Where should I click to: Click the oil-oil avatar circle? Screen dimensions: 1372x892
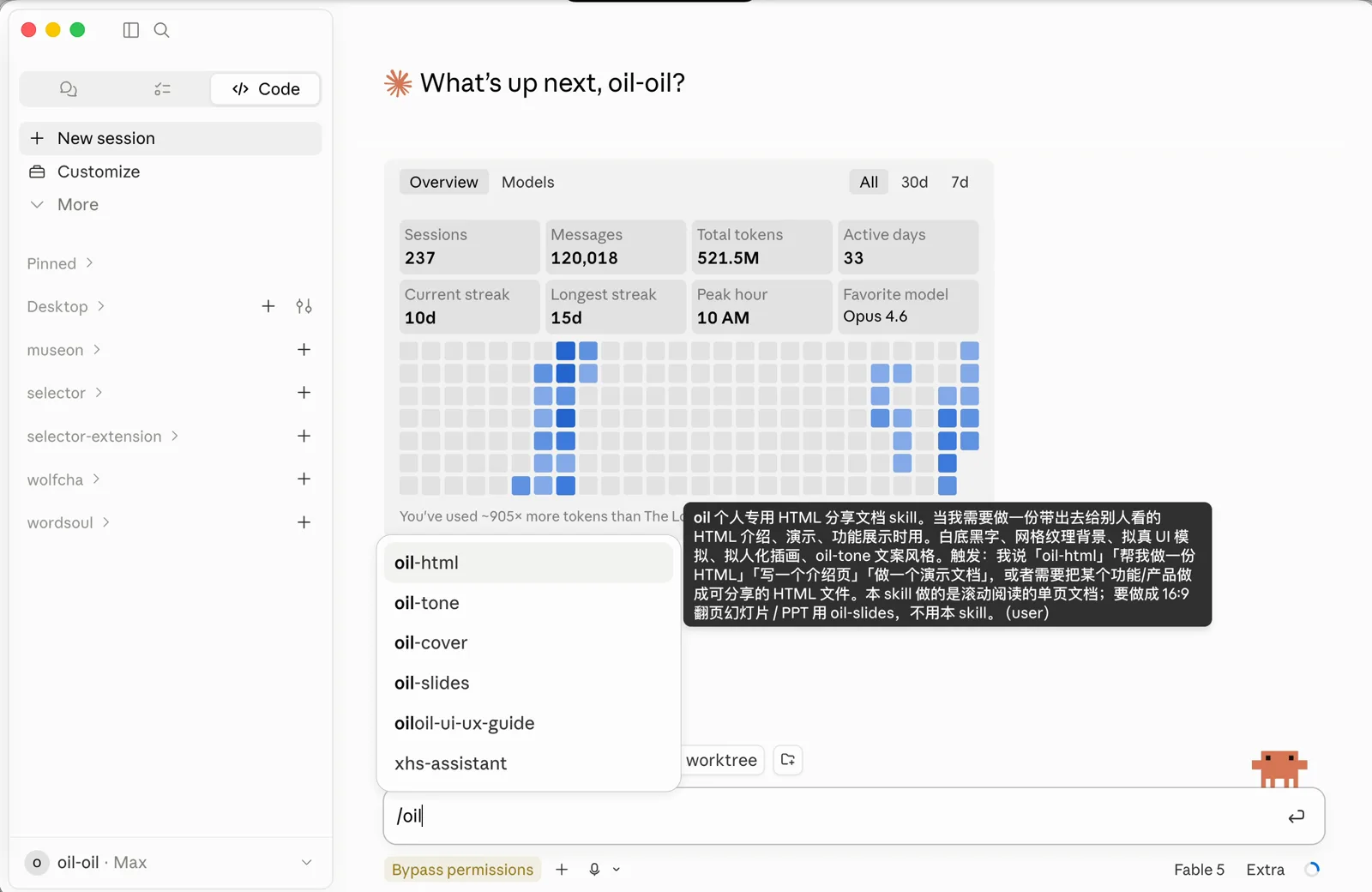click(37, 863)
